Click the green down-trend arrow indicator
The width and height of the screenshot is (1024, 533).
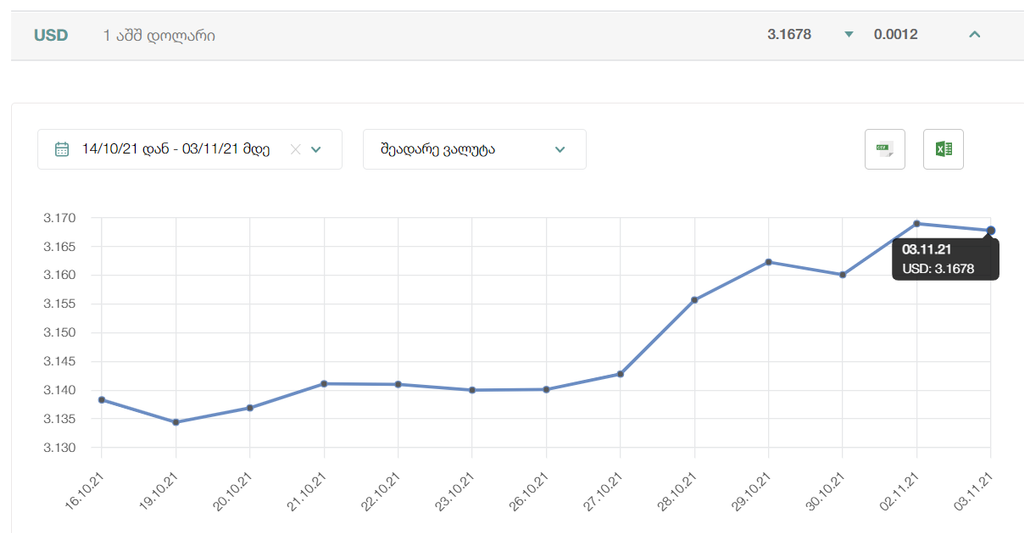pos(849,35)
